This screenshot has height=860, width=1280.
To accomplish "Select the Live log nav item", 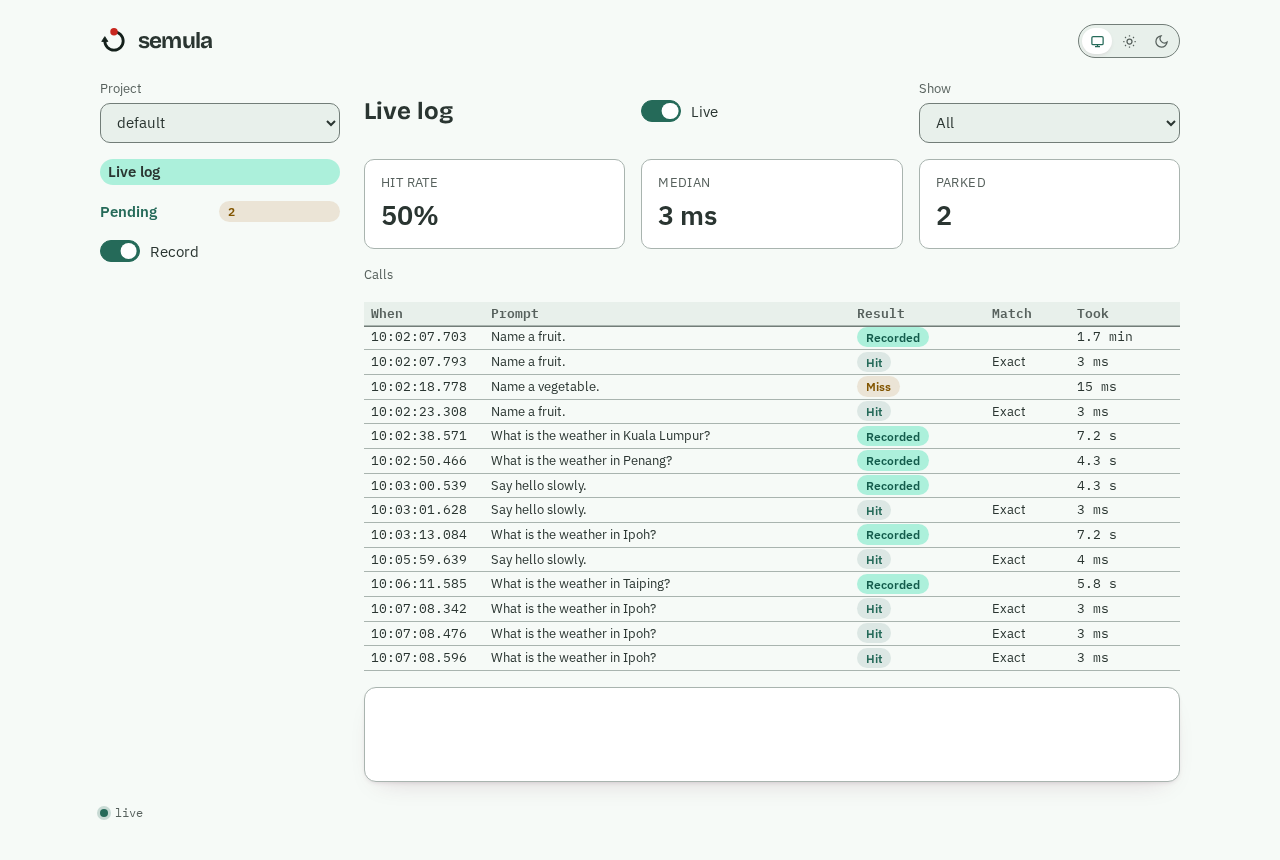I will pyautogui.click(x=220, y=172).
